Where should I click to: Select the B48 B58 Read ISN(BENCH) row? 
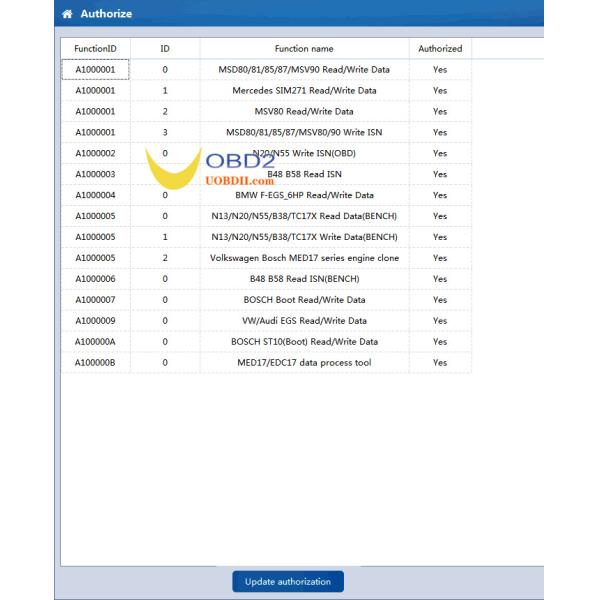coord(304,279)
